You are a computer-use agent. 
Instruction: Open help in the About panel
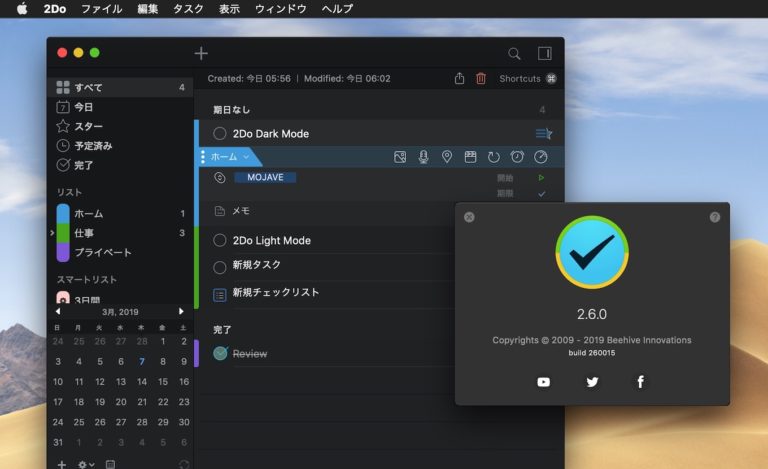coord(715,217)
